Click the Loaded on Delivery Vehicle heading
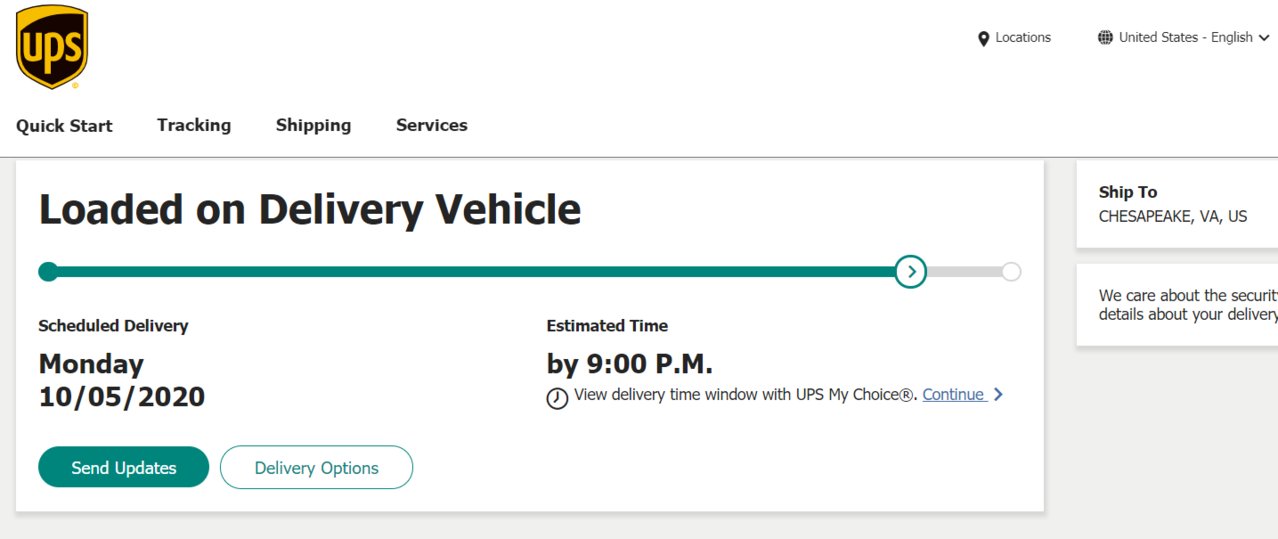Screen dimensions: 1278x539 (310, 210)
